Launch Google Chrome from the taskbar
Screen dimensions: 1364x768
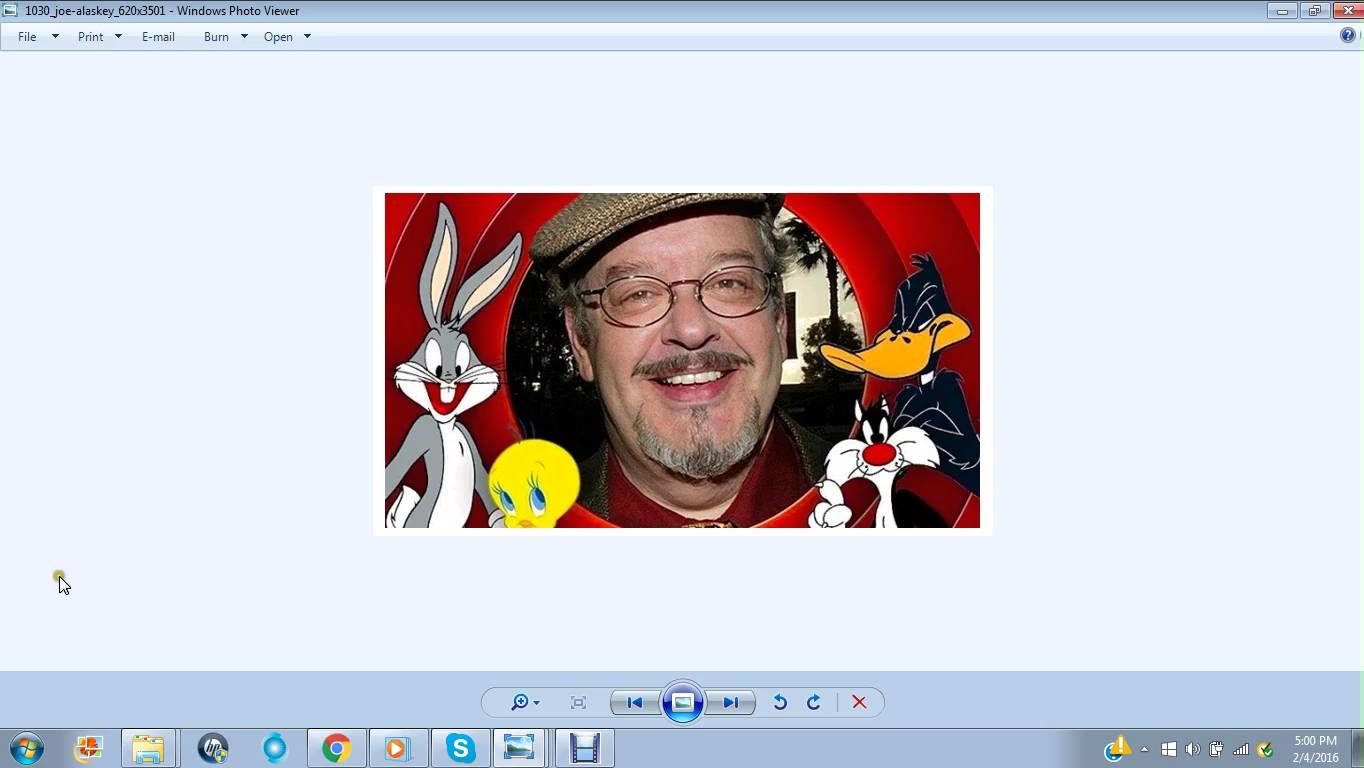pos(336,748)
